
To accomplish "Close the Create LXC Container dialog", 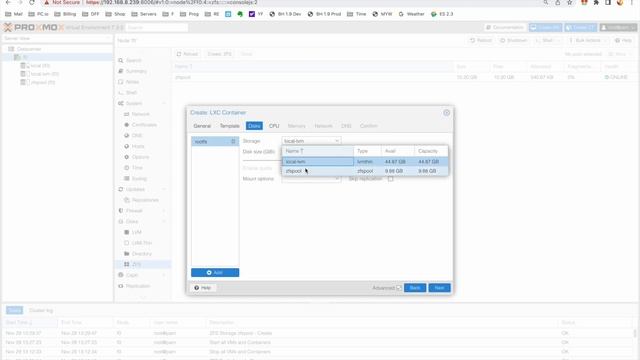I will tap(447, 113).
